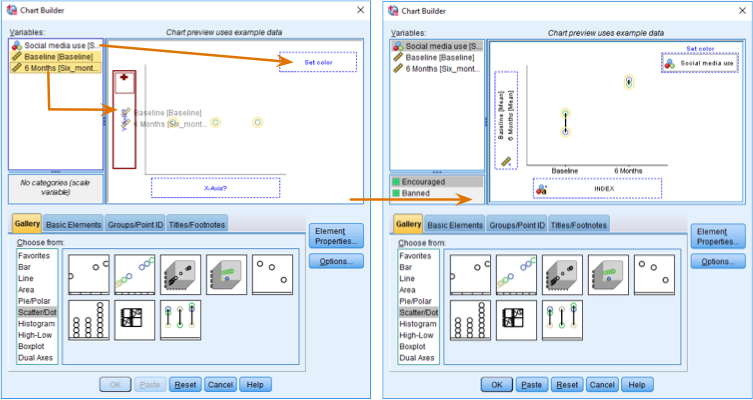Pick Scatterplot Matrix icon in left window gallery
Screen dimensions: 753x400
(133, 319)
